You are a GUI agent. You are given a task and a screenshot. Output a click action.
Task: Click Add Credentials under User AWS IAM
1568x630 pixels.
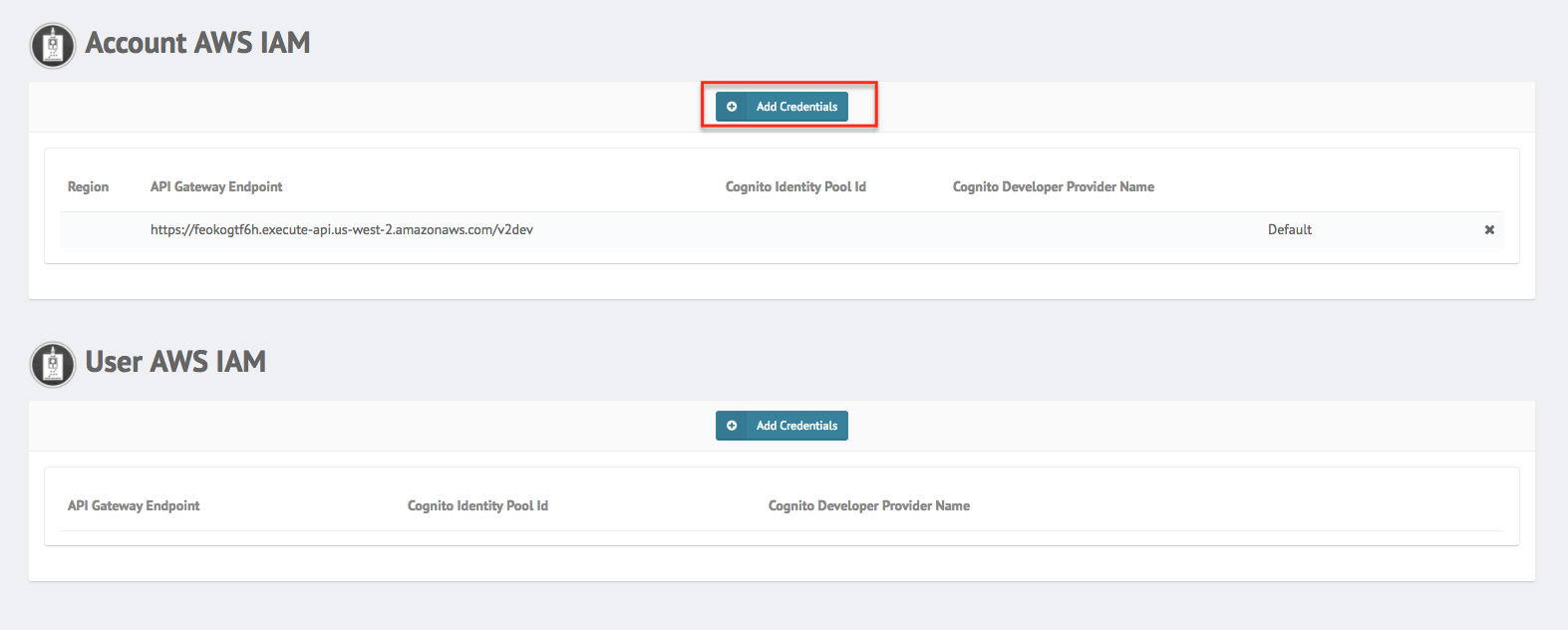(x=782, y=426)
